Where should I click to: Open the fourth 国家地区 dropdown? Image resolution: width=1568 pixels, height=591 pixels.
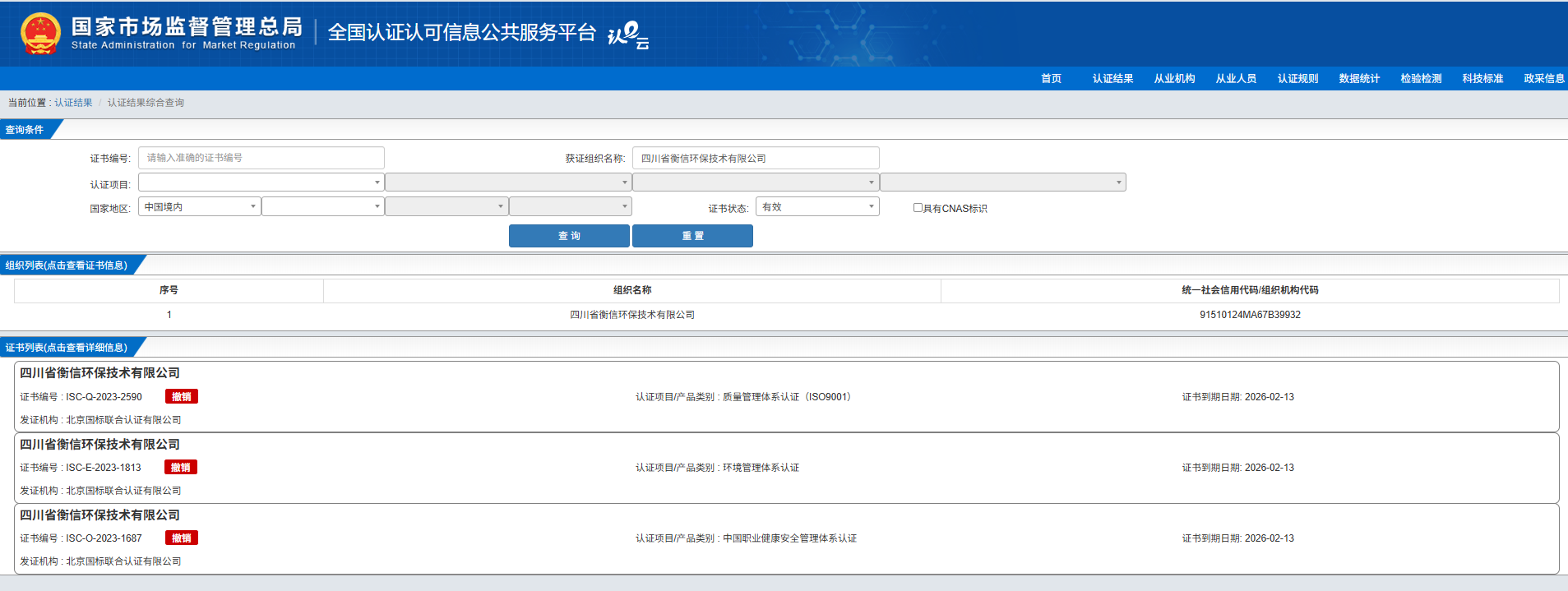pos(571,206)
